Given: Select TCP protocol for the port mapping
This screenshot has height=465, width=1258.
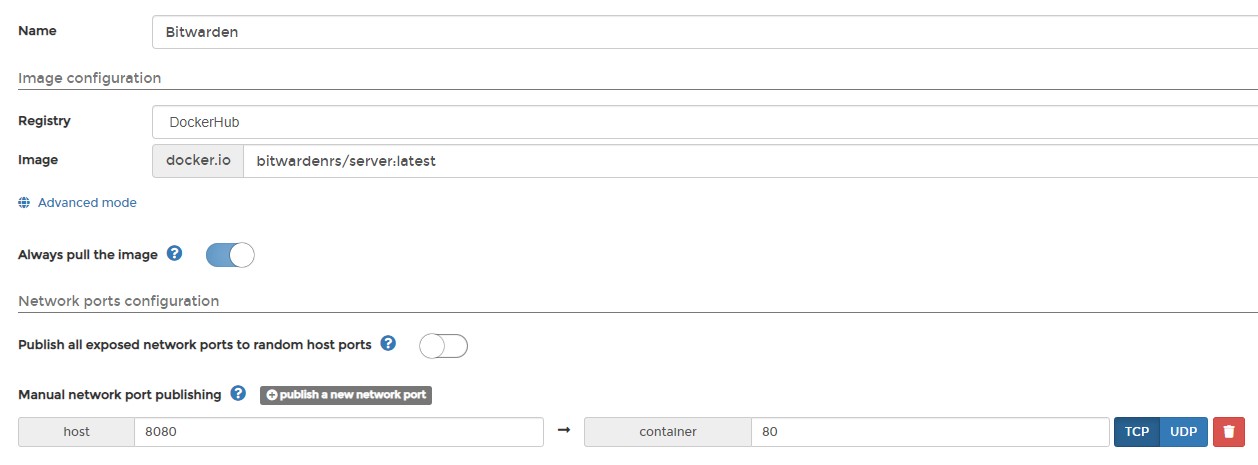Looking at the screenshot, I should [x=1136, y=432].
